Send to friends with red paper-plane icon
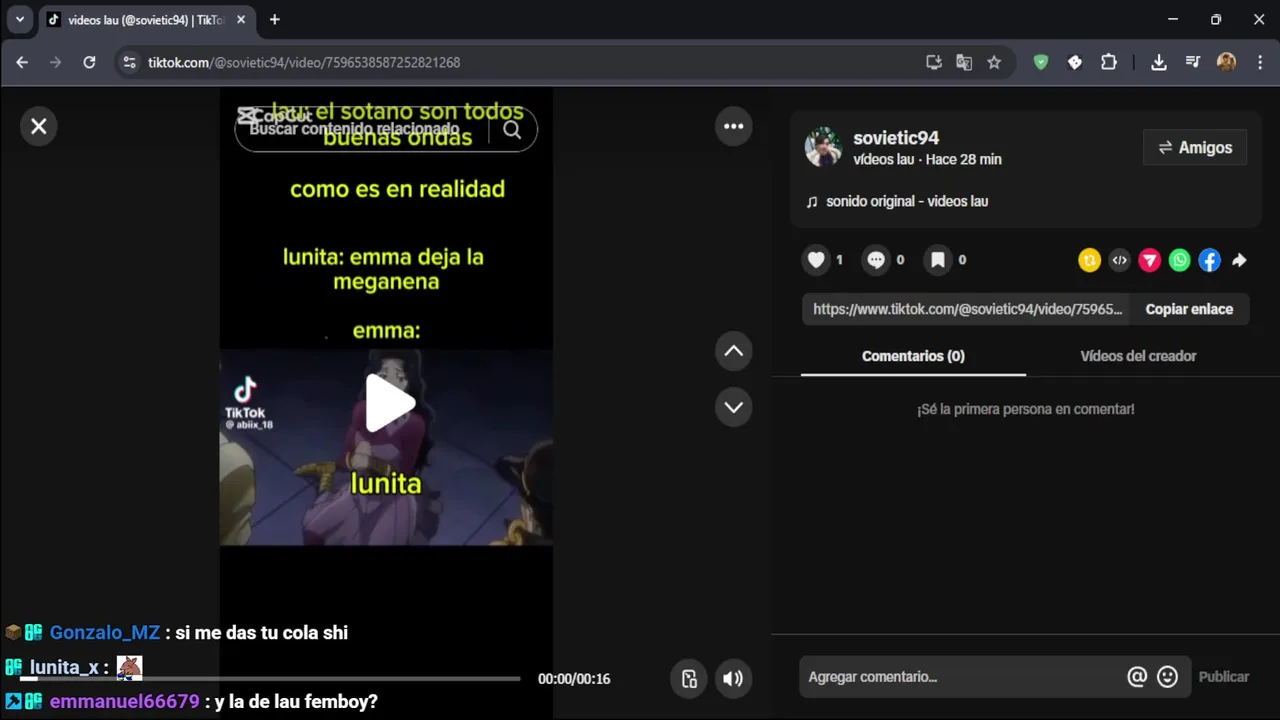The width and height of the screenshot is (1280, 720). click(1150, 260)
